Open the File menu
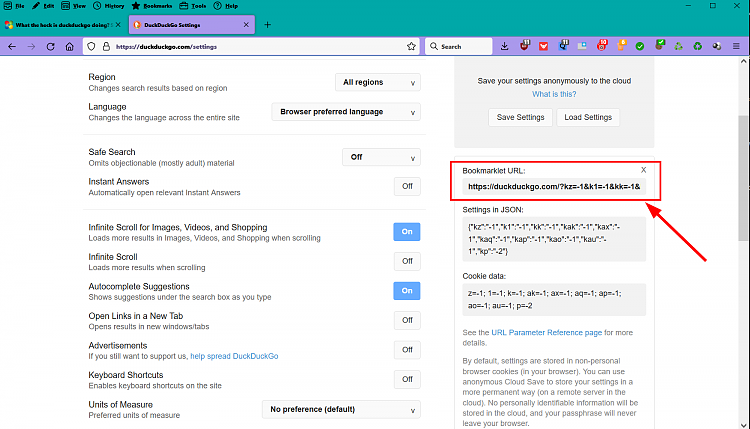Image resolution: width=750 pixels, height=429 pixels. tap(14, 6)
